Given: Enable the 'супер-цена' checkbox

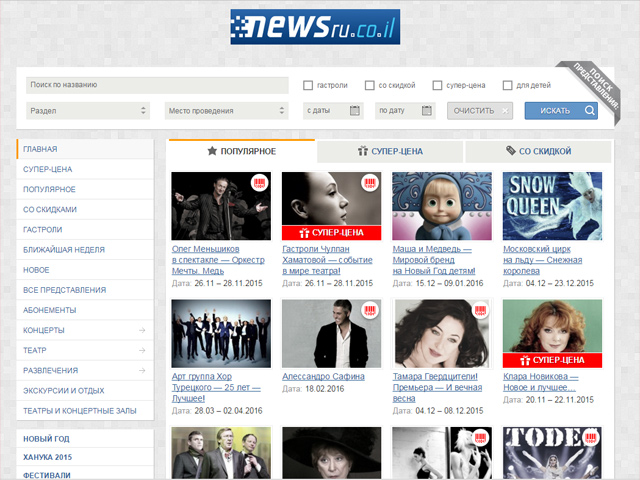Looking at the screenshot, I should pyautogui.click(x=437, y=85).
